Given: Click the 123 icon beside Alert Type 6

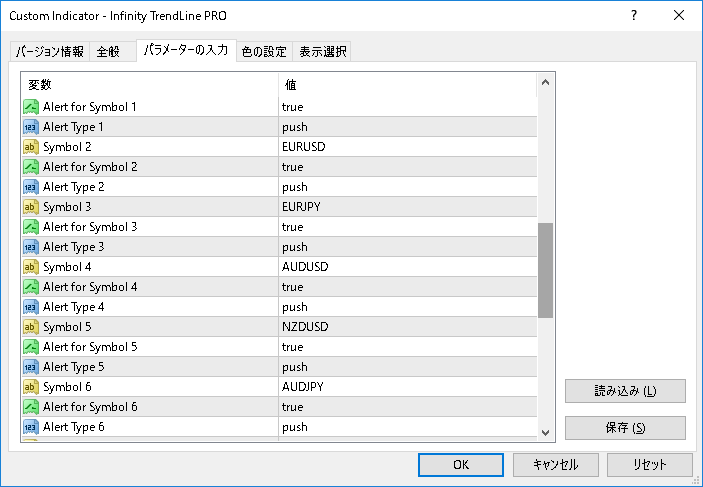Looking at the screenshot, I should pyautogui.click(x=31, y=427).
